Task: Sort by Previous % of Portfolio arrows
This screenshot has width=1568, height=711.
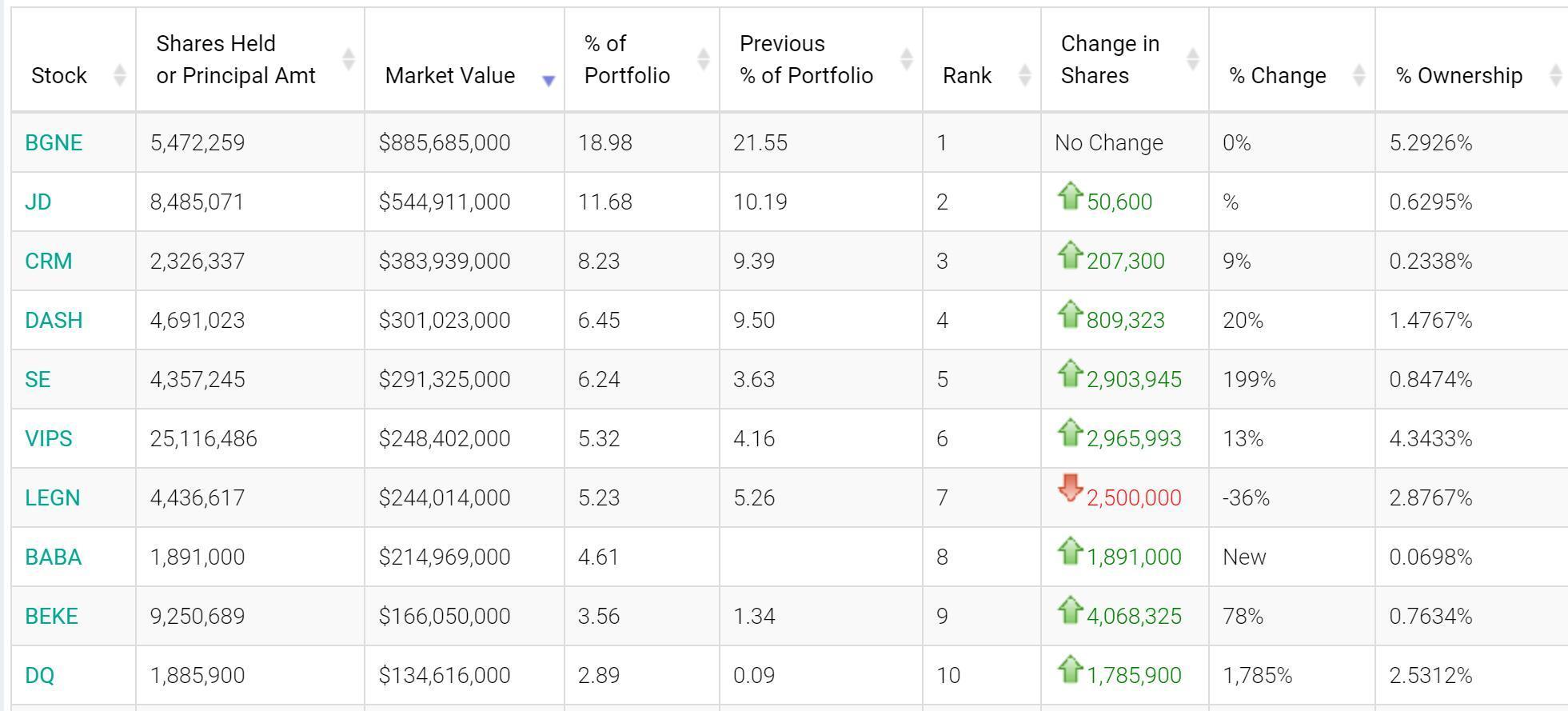Action: tap(906, 59)
